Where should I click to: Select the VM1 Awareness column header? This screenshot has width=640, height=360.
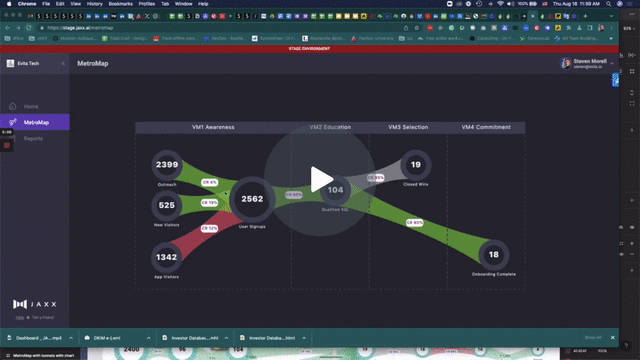[213, 127]
